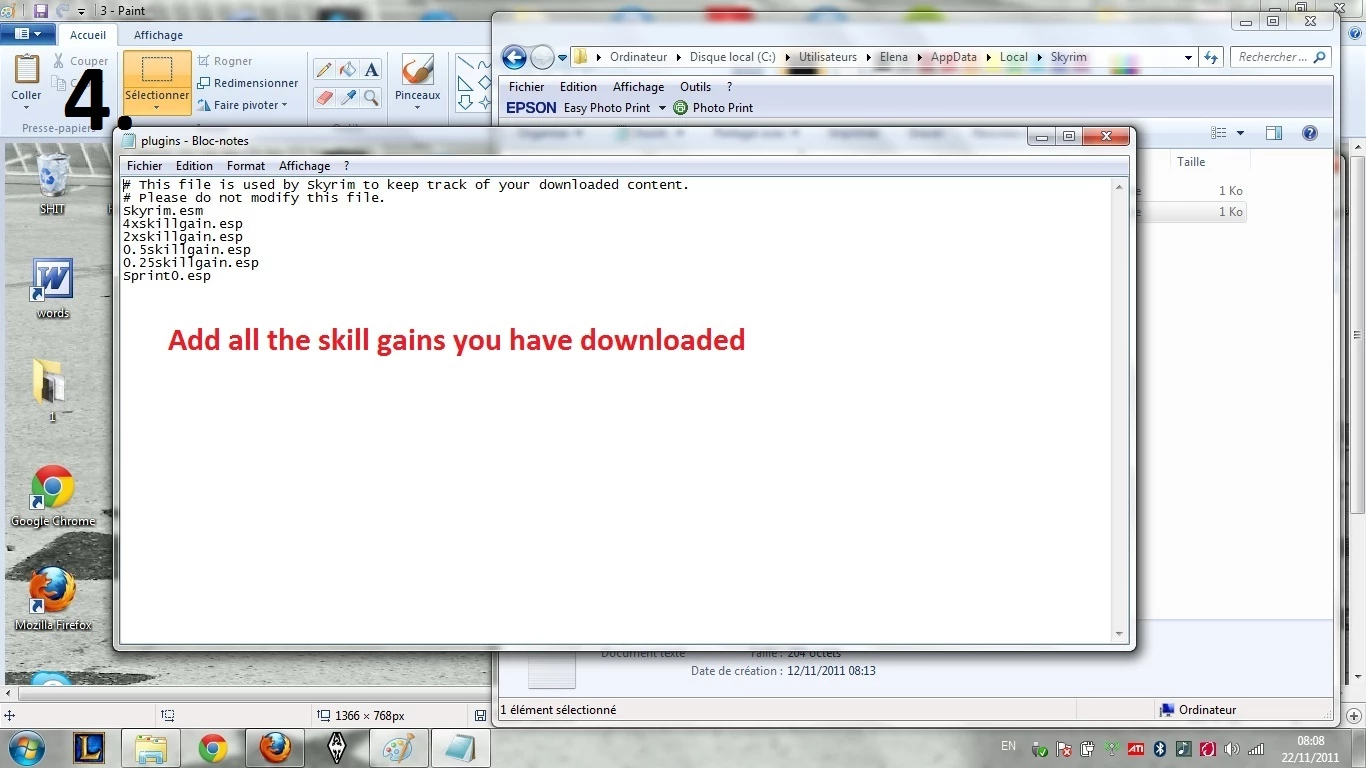Image resolution: width=1366 pixels, height=768 pixels.
Task: Click Redimensionner in the Paint ribbon
Action: pyautogui.click(x=248, y=83)
